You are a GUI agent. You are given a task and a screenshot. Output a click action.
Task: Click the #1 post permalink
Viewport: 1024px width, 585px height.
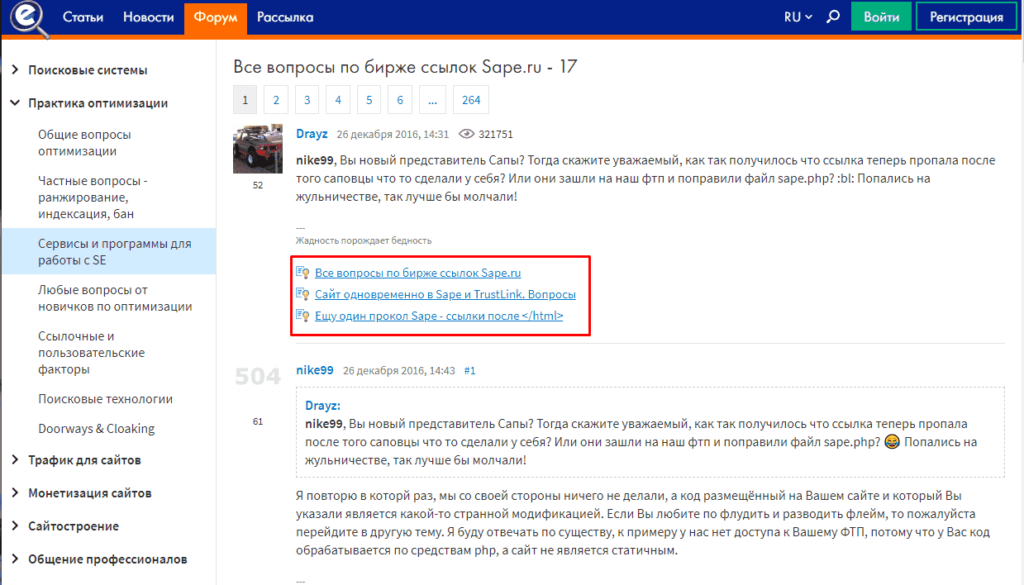pyautogui.click(x=470, y=371)
